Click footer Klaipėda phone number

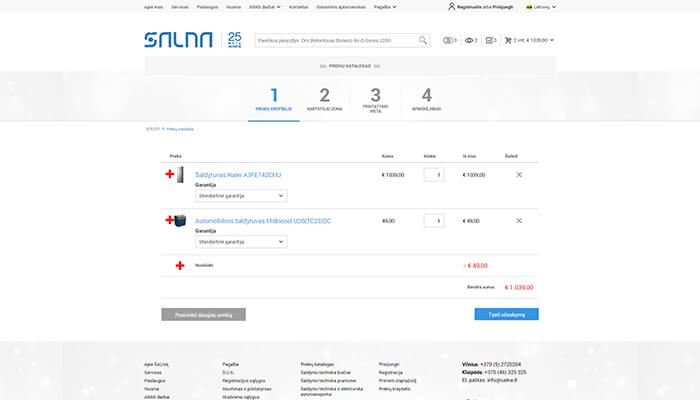(505, 372)
